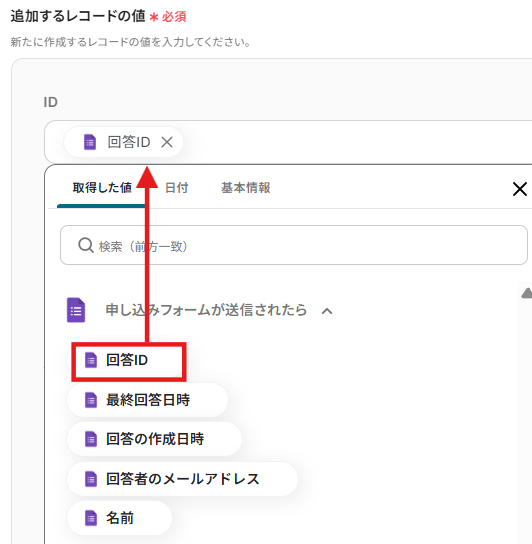Screen dimensions: 532x544
Task: Switch to the 日付 tab
Action: [177, 188]
